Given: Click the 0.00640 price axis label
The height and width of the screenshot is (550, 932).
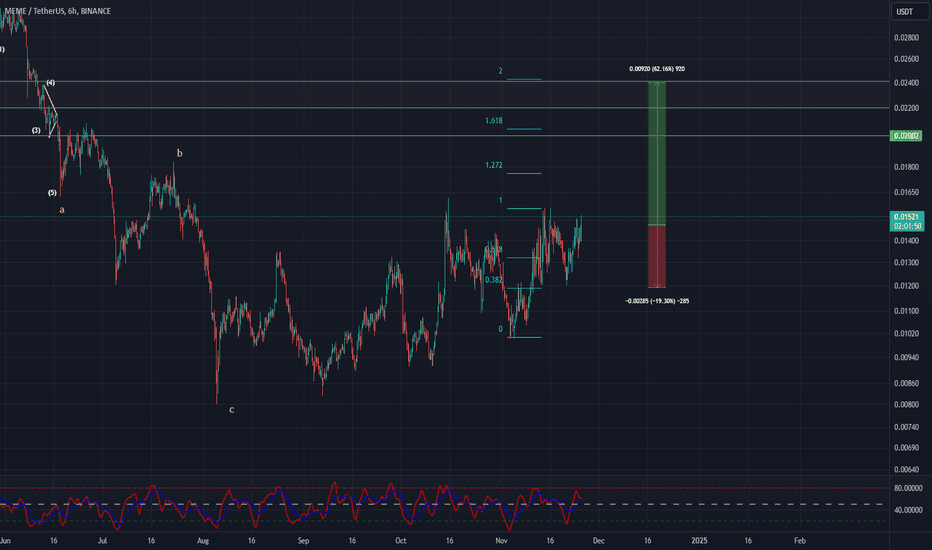Looking at the screenshot, I should point(906,470).
